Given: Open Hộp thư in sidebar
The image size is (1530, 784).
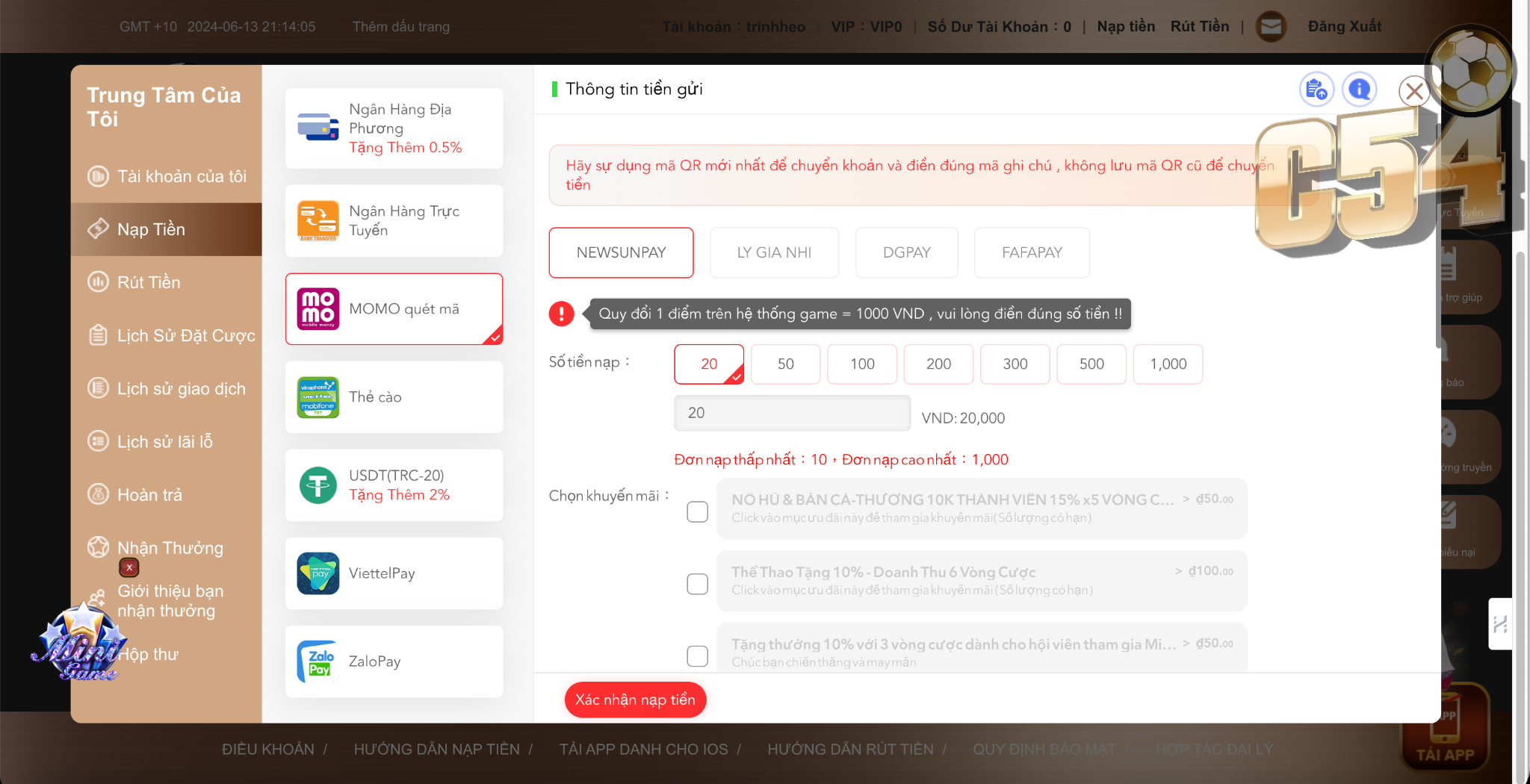Looking at the screenshot, I should click(148, 654).
